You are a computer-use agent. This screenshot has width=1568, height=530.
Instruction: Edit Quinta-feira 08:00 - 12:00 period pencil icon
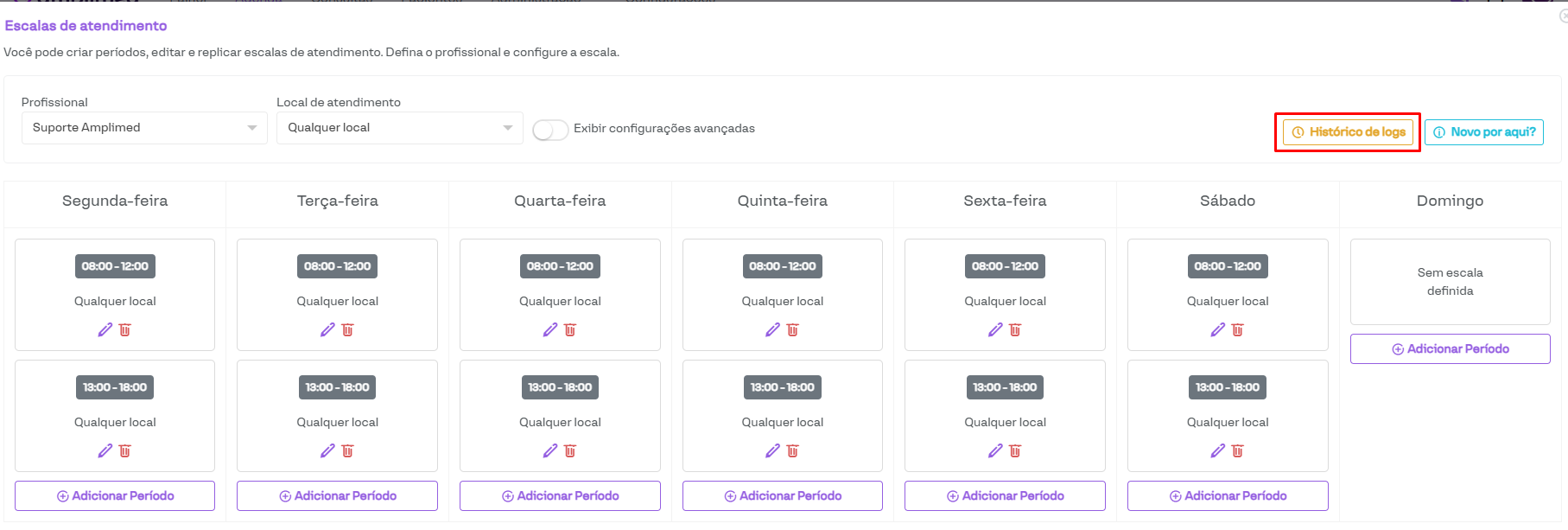click(772, 329)
